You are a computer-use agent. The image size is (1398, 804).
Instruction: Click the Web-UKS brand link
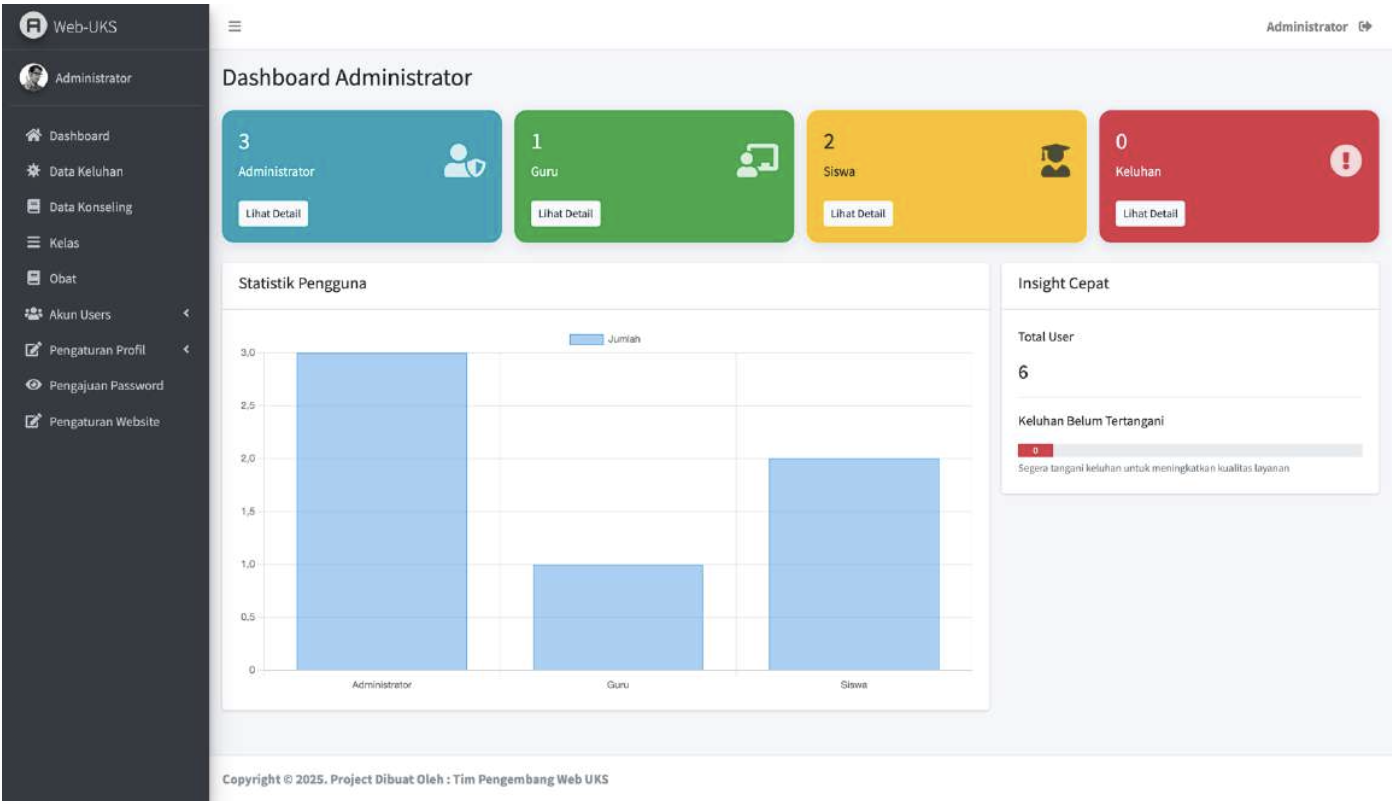pyautogui.click(x=84, y=26)
